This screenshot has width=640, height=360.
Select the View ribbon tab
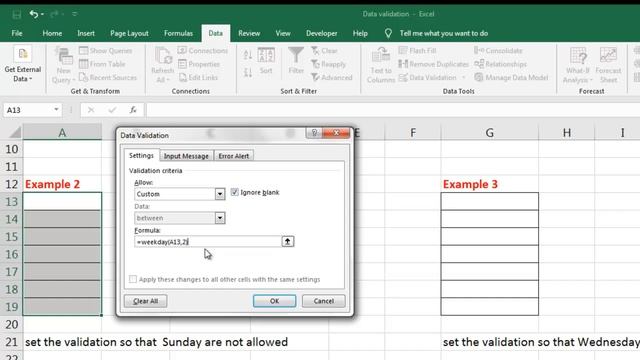(x=283, y=33)
